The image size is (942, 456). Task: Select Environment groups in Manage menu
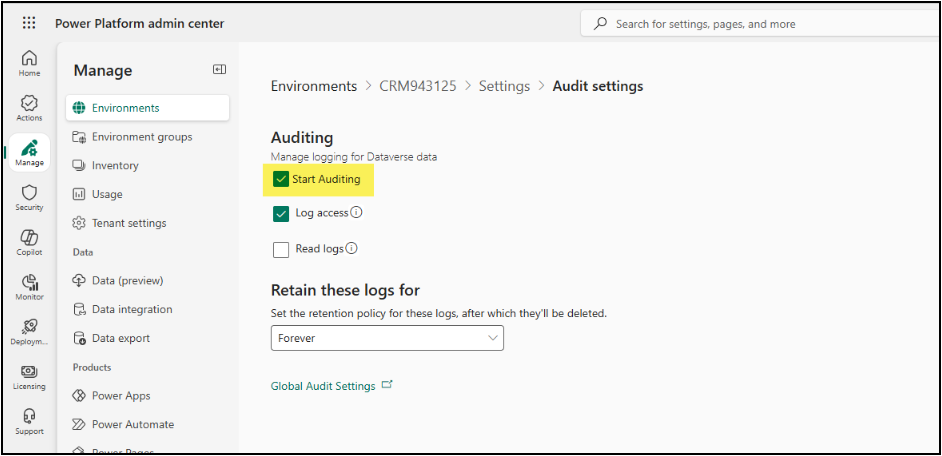pos(141,137)
